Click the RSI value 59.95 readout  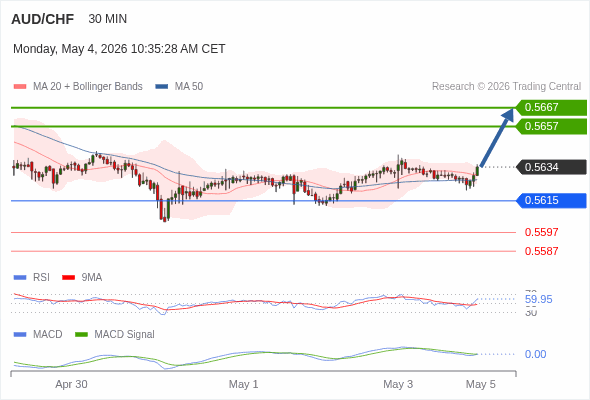coord(538,300)
